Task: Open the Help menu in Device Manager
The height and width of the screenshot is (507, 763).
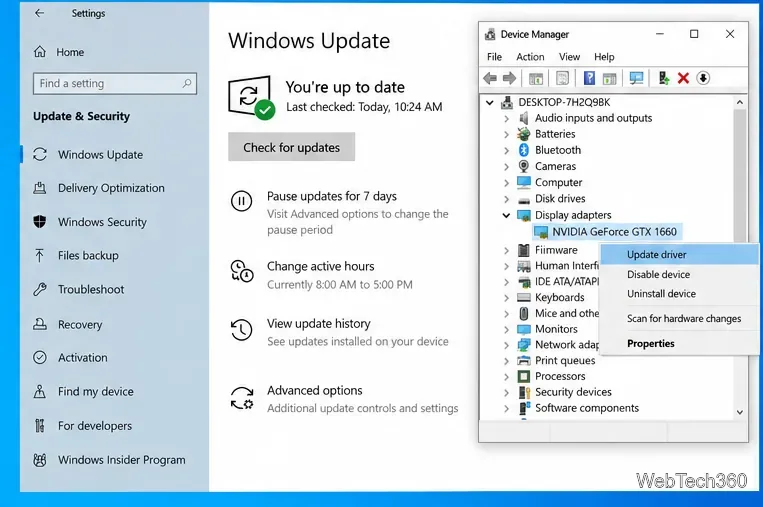Action: pyautogui.click(x=604, y=57)
